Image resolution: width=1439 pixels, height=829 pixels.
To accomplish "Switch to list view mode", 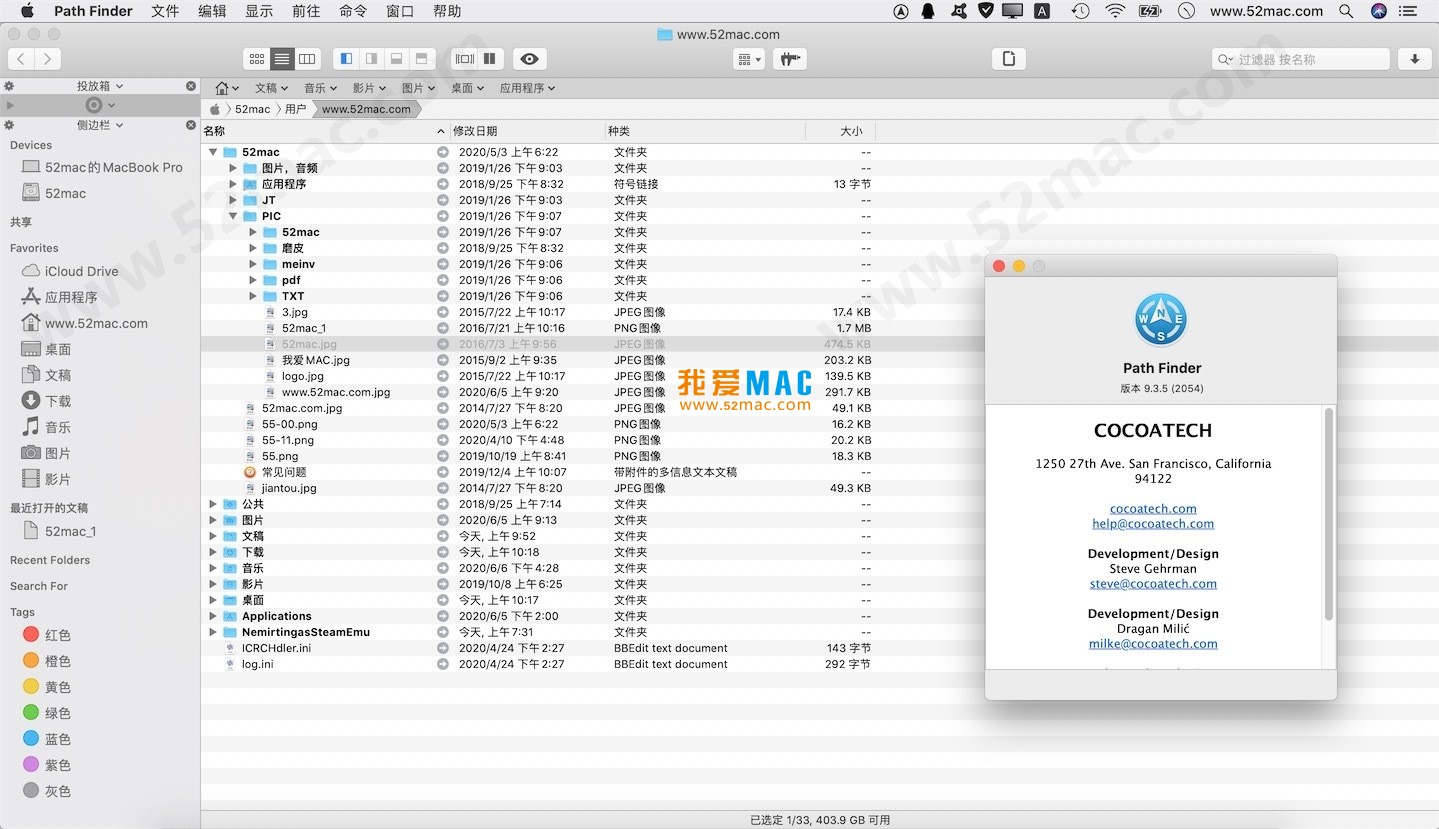I will click(x=282, y=59).
